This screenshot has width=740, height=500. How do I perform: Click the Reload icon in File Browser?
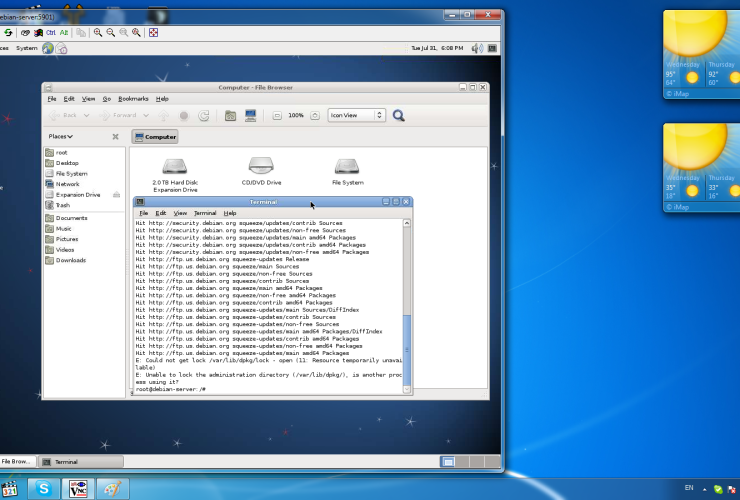[203, 116]
